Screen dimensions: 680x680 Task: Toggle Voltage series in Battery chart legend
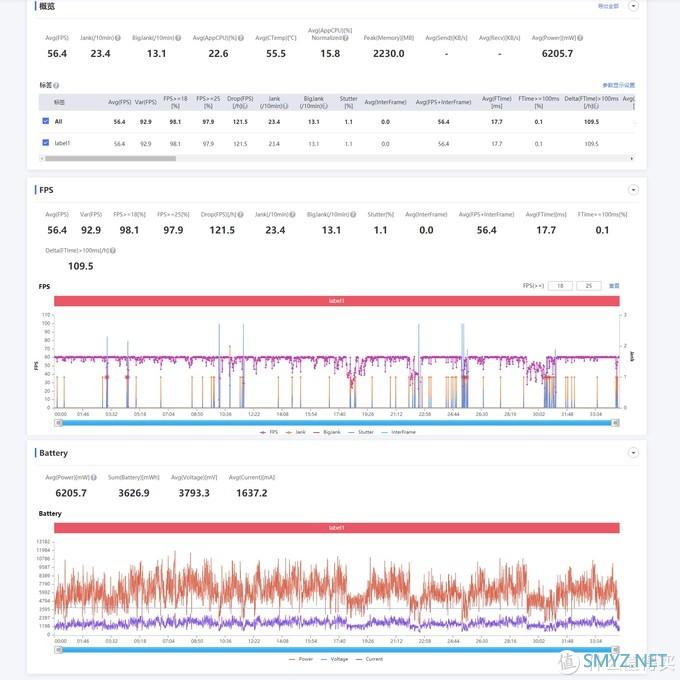pyautogui.click(x=335, y=659)
